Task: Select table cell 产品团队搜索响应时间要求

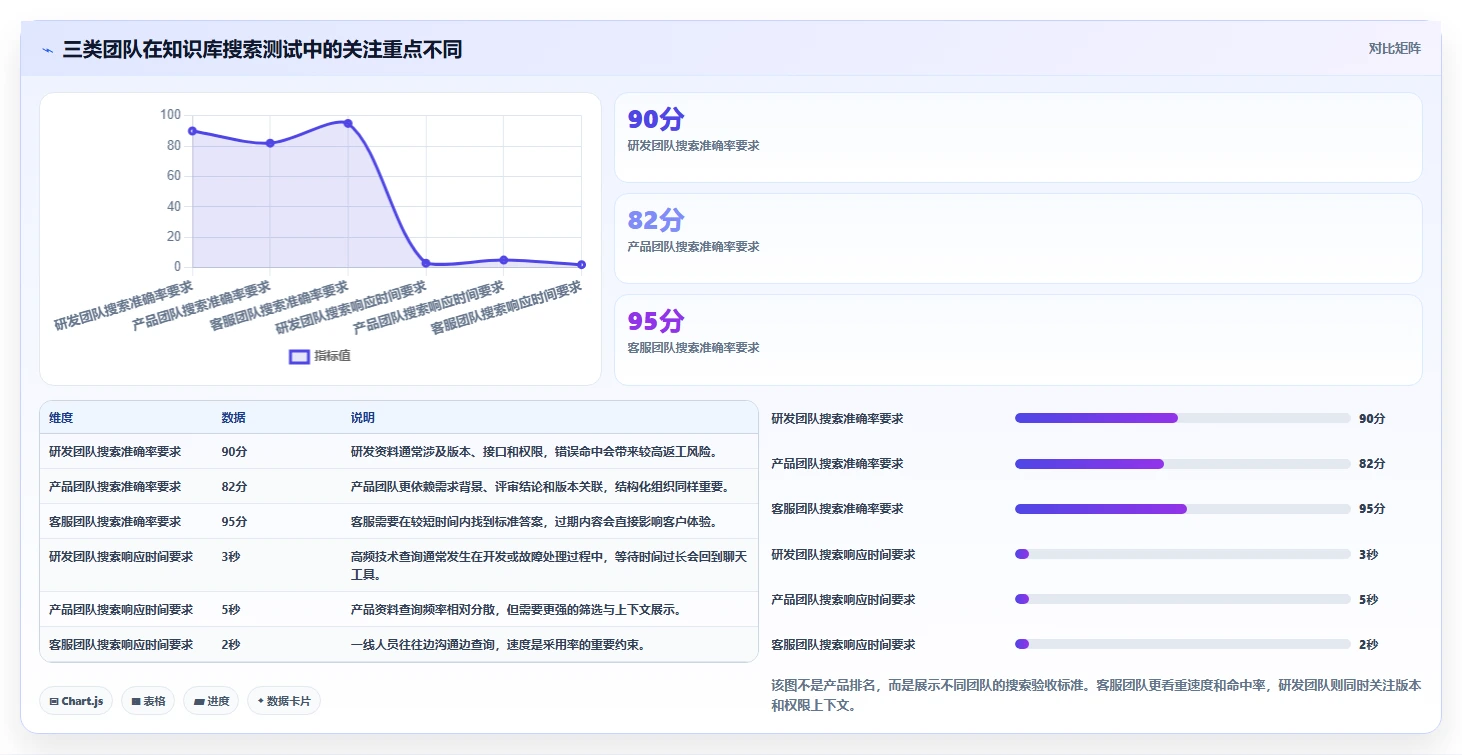Action: [121, 610]
